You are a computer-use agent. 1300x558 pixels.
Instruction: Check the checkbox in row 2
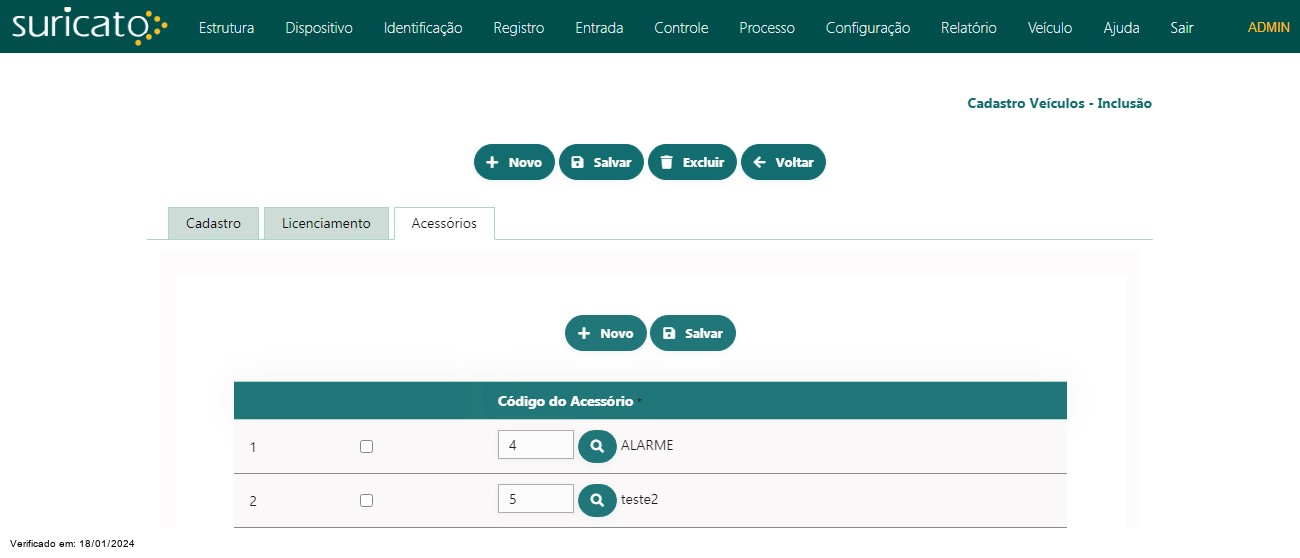(366, 500)
